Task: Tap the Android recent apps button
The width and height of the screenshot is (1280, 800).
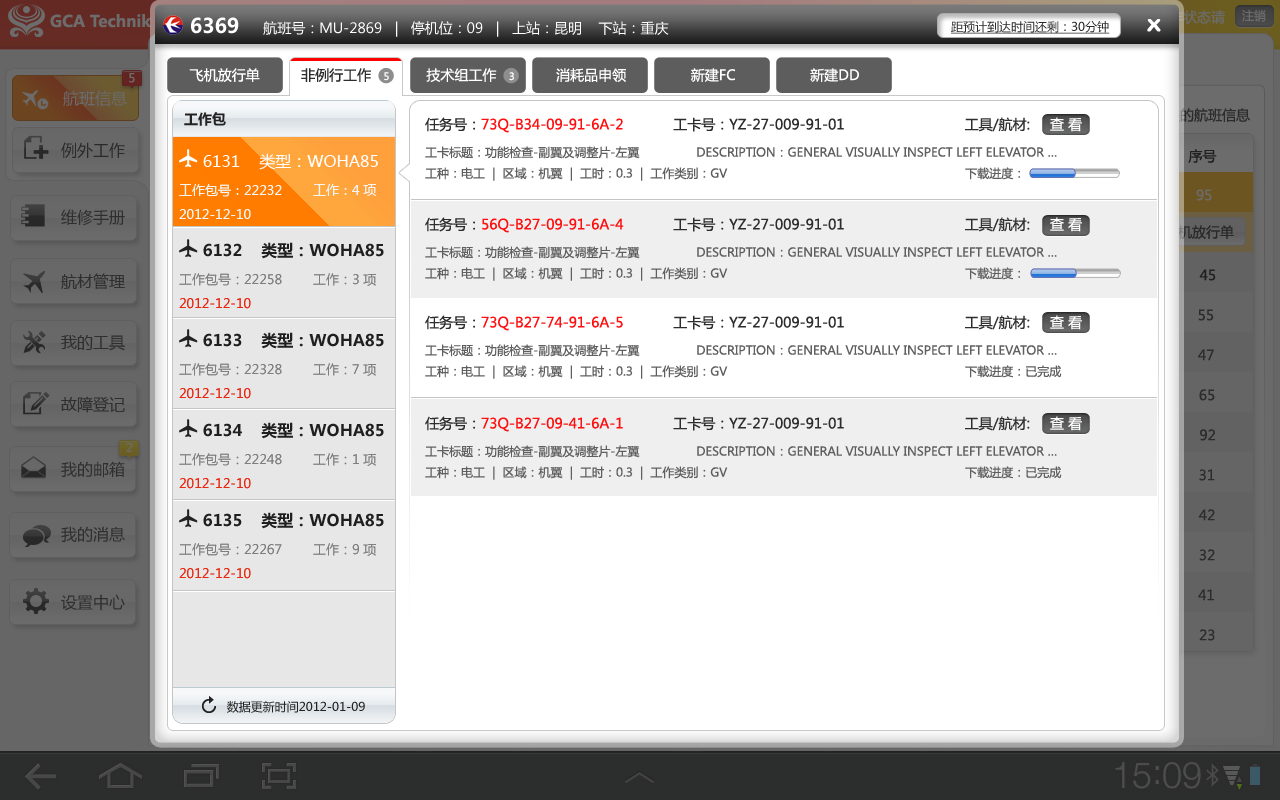Action: tap(201, 776)
